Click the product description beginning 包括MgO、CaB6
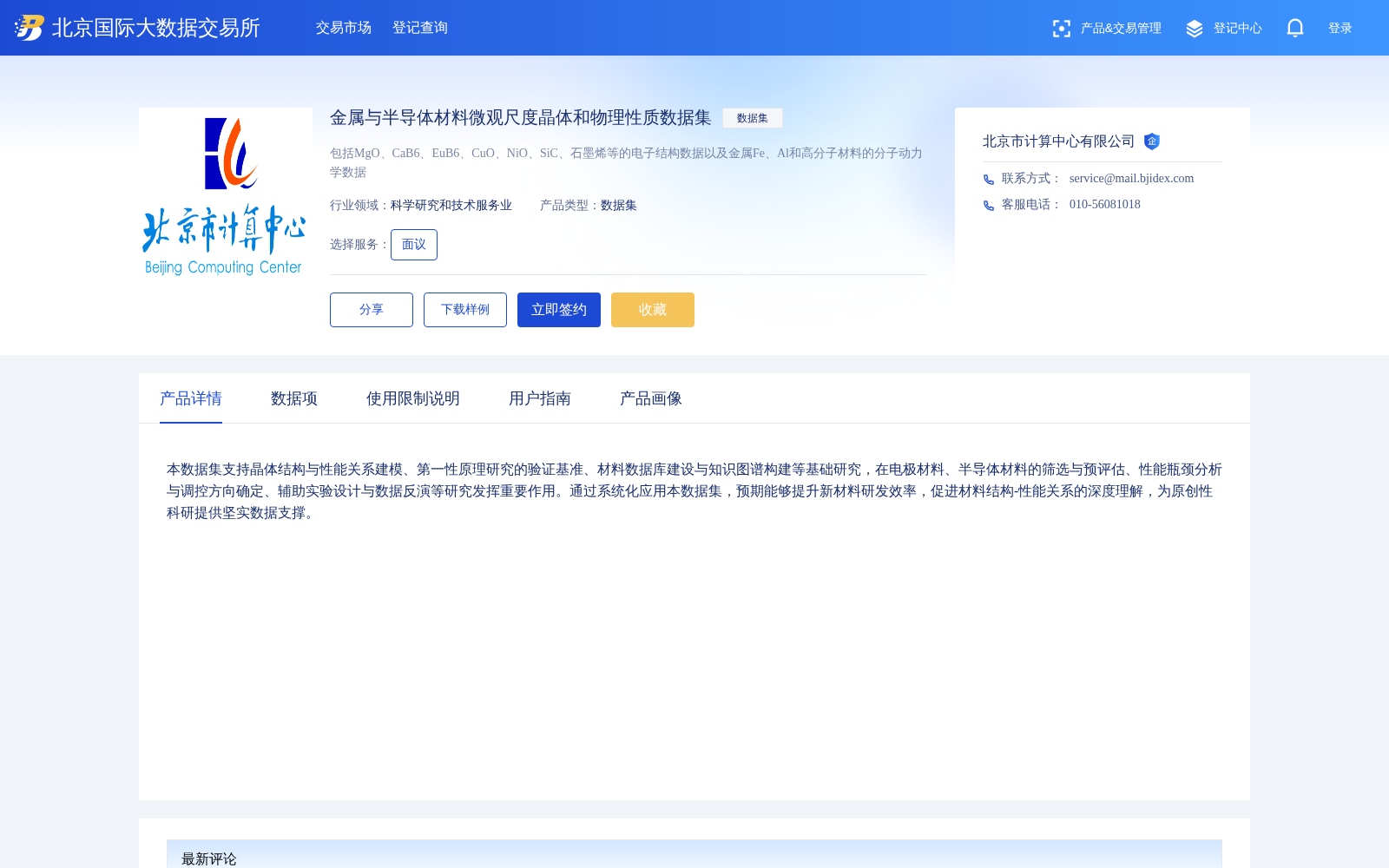The height and width of the screenshot is (868, 1389). click(x=626, y=162)
